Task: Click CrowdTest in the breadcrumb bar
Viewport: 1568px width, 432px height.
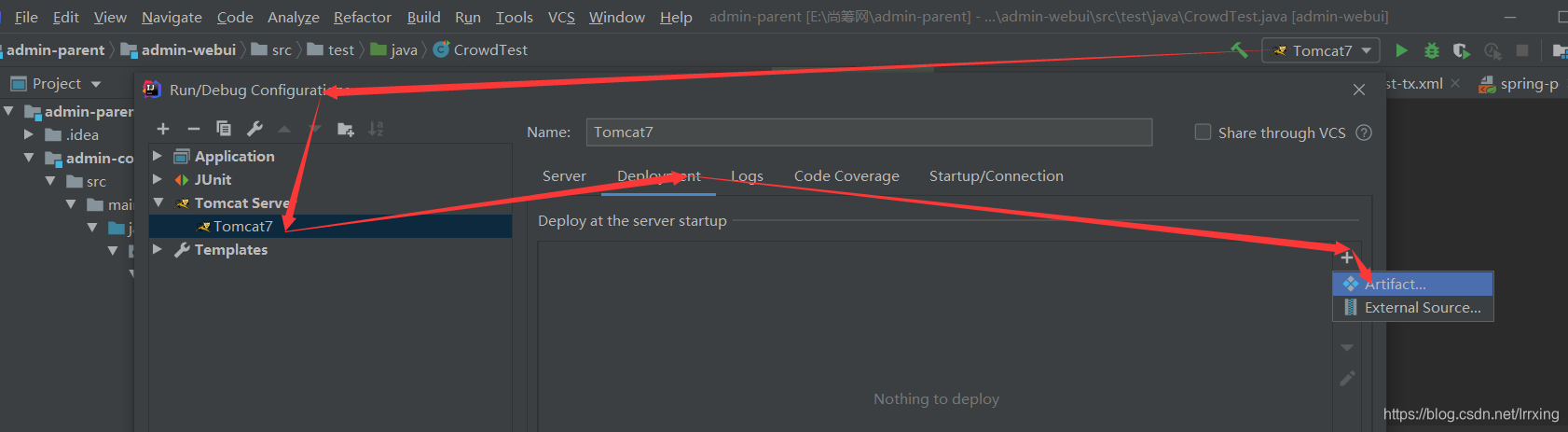Action: tap(481, 50)
